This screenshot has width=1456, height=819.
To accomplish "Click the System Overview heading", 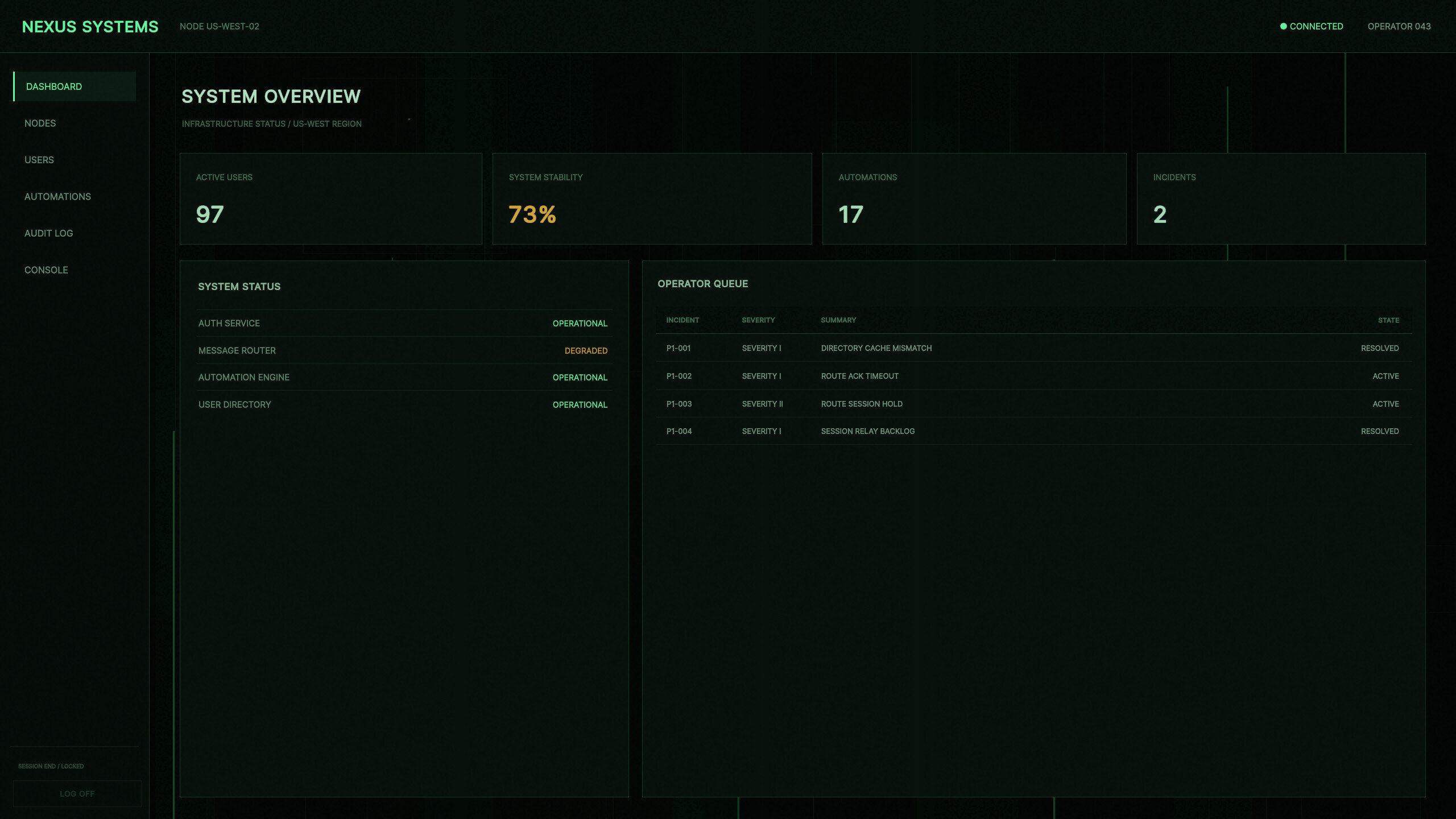I will tap(271, 96).
